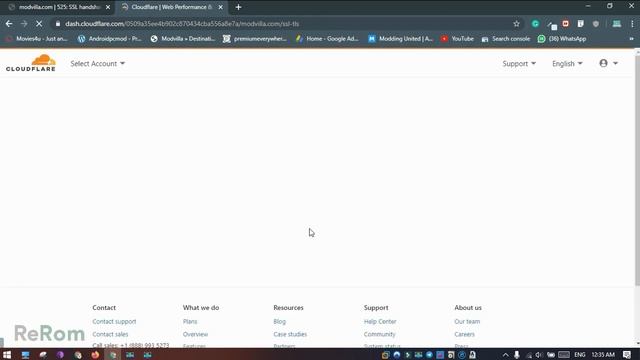Click the taskbar microphone icon
The height and width of the screenshot is (360, 640).
point(517,355)
